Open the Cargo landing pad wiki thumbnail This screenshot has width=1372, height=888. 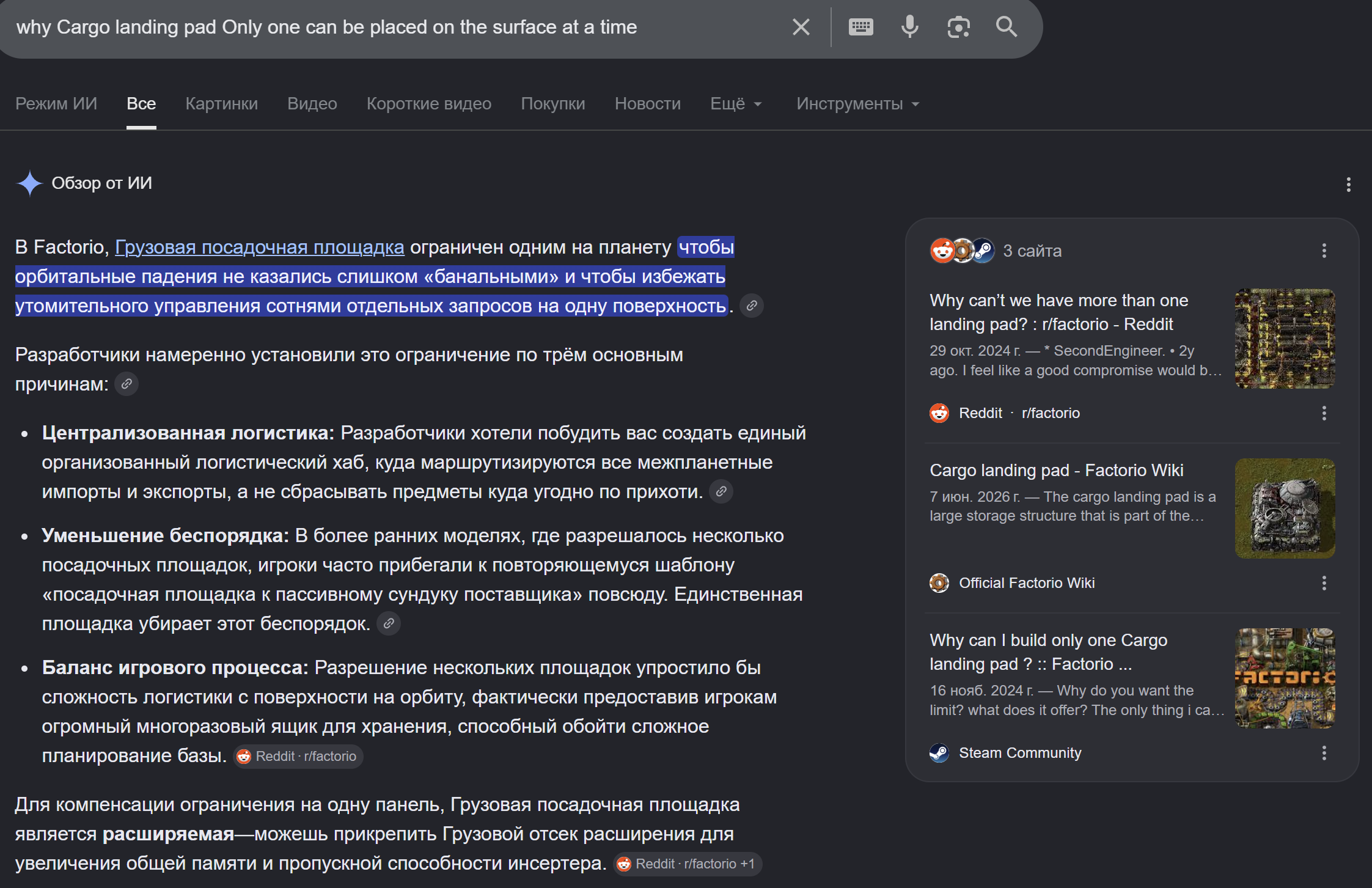click(x=1285, y=508)
